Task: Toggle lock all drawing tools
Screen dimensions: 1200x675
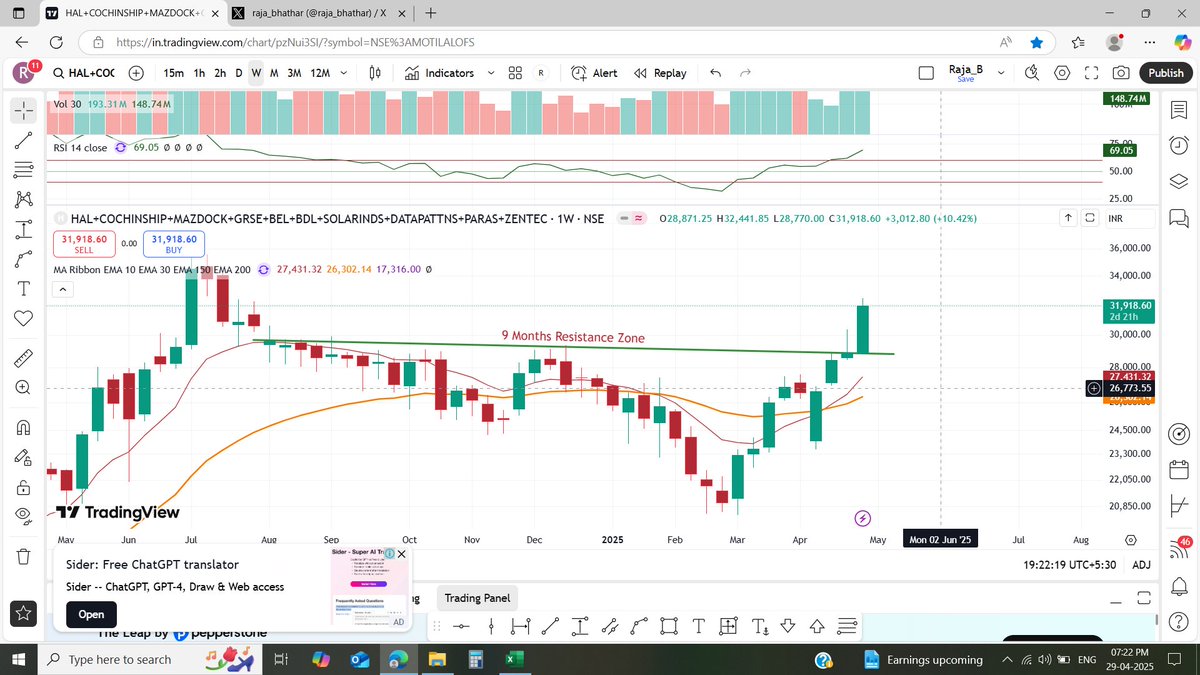Action: pyautogui.click(x=25, y=487)
